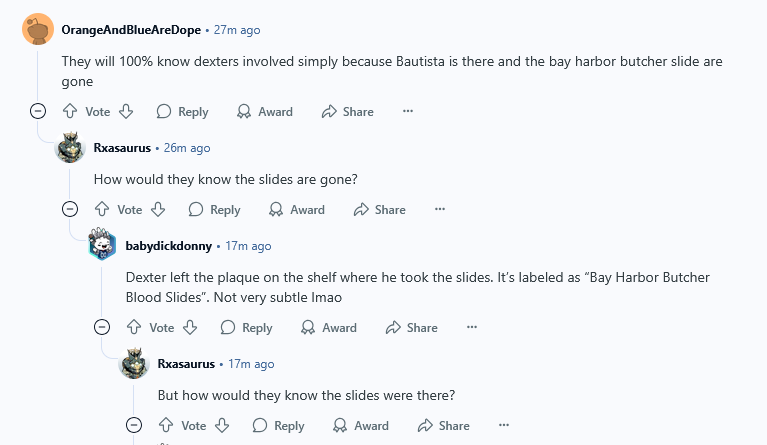Image resolution: width=767 pixels, height=445 pixels.
Task: Collapse Rxasaurus's 26m ago reply thread
Action: pos(70,210)
